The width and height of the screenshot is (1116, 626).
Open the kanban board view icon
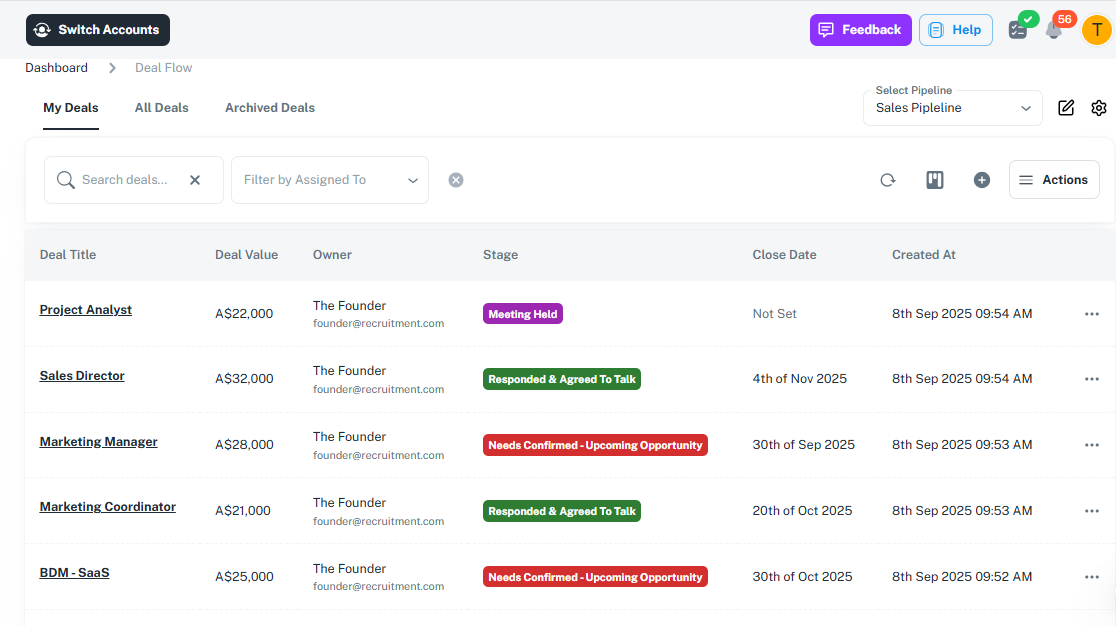point(935,180)
